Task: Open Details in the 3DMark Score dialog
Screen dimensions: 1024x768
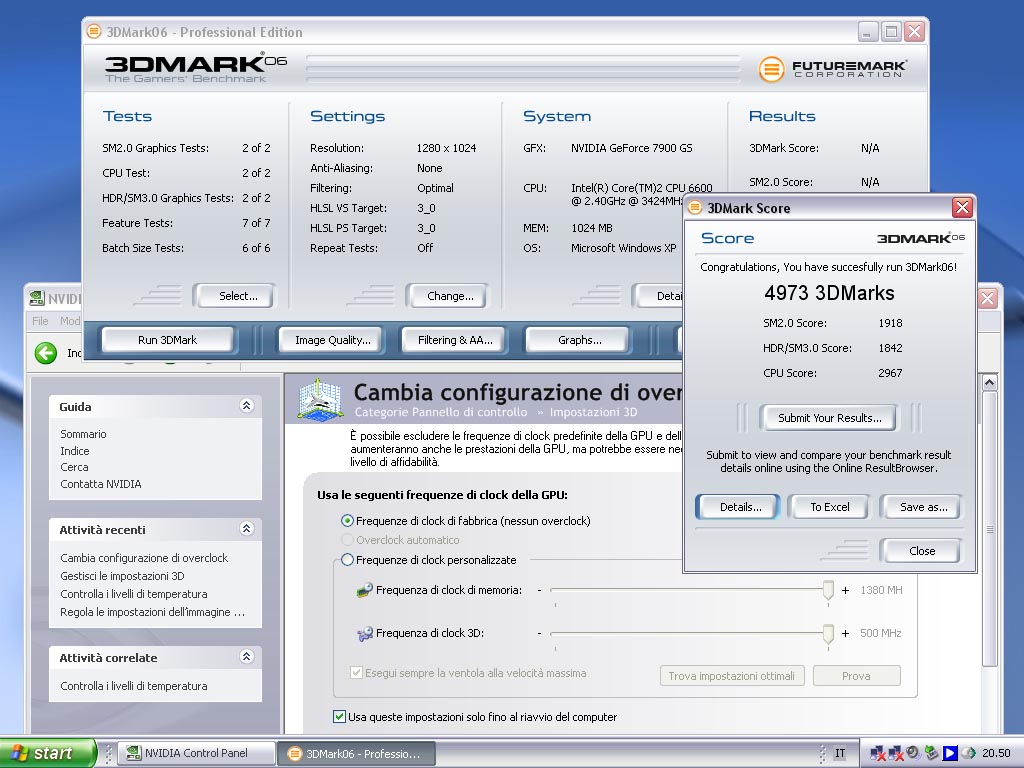Action: point(740,507)
